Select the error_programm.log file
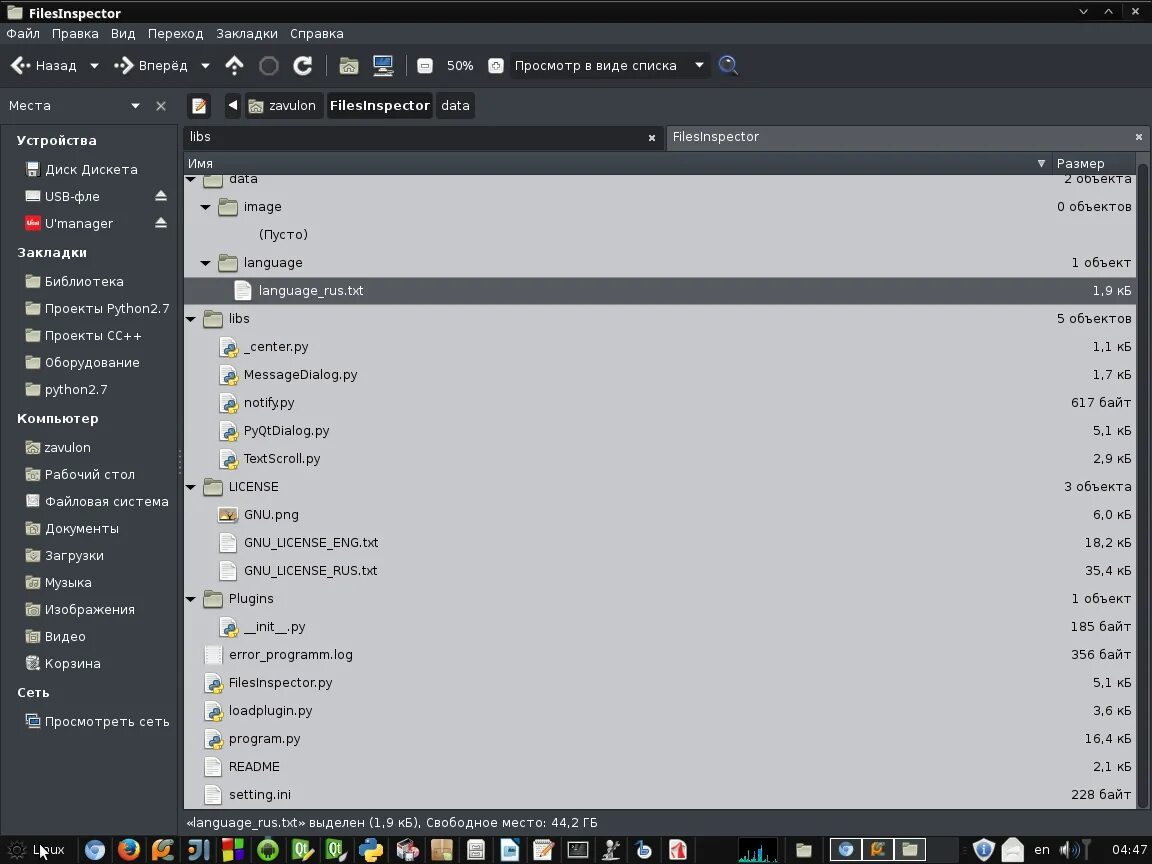The width and height of the screenshot is (1152, 864). click(660, 655)
